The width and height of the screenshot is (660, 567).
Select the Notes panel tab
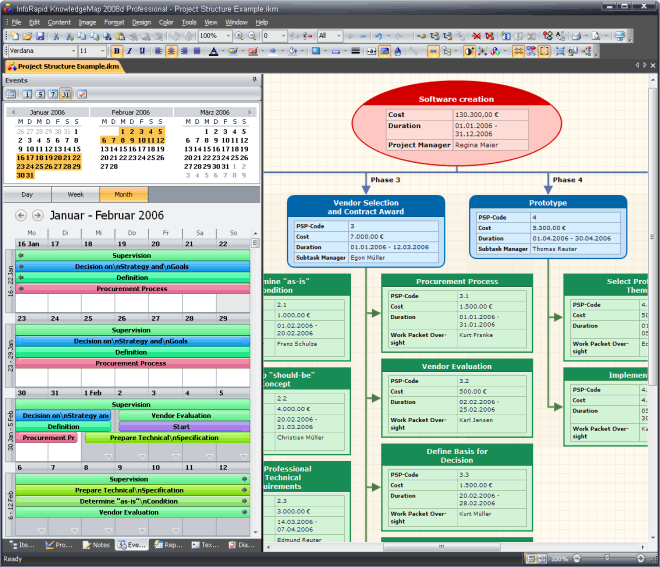(95, 545)
